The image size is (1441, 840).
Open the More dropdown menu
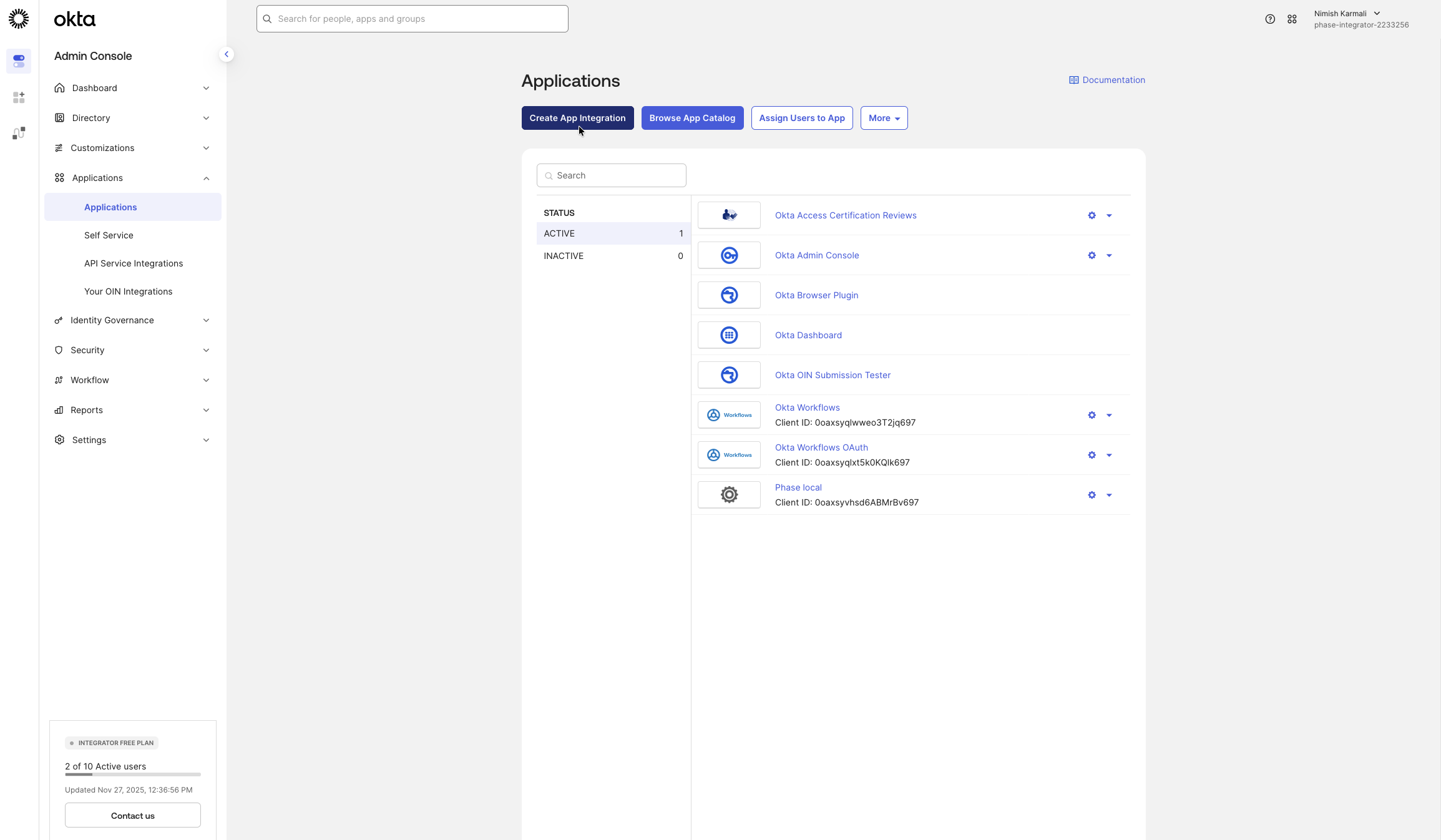pos(883,118)
